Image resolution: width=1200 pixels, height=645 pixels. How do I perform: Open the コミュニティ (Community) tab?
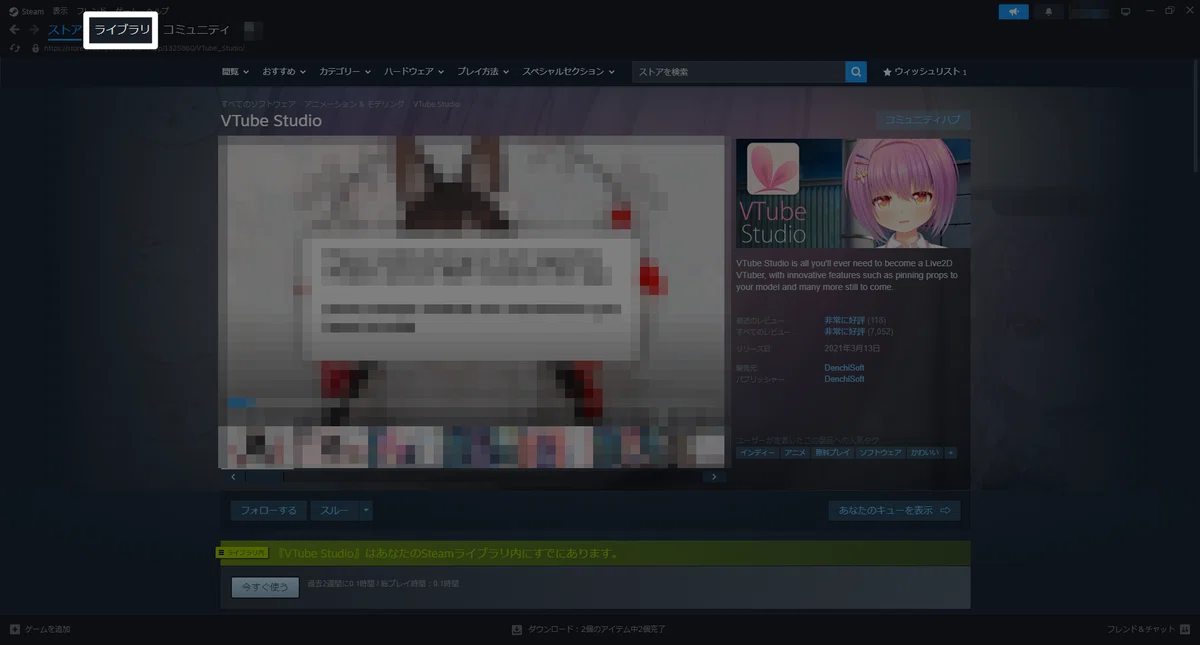pos(196,30)
